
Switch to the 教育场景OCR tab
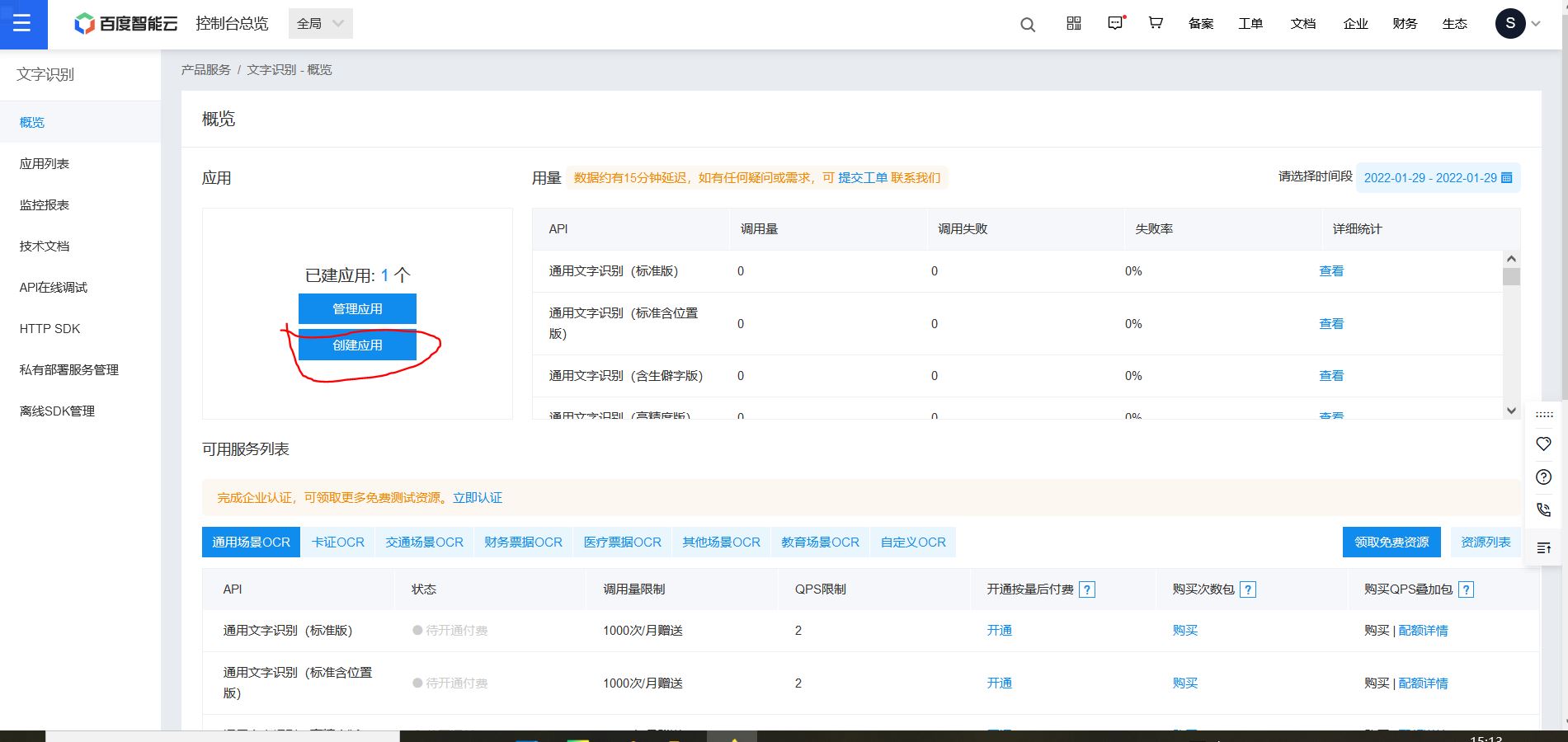[x=820, y=542]
